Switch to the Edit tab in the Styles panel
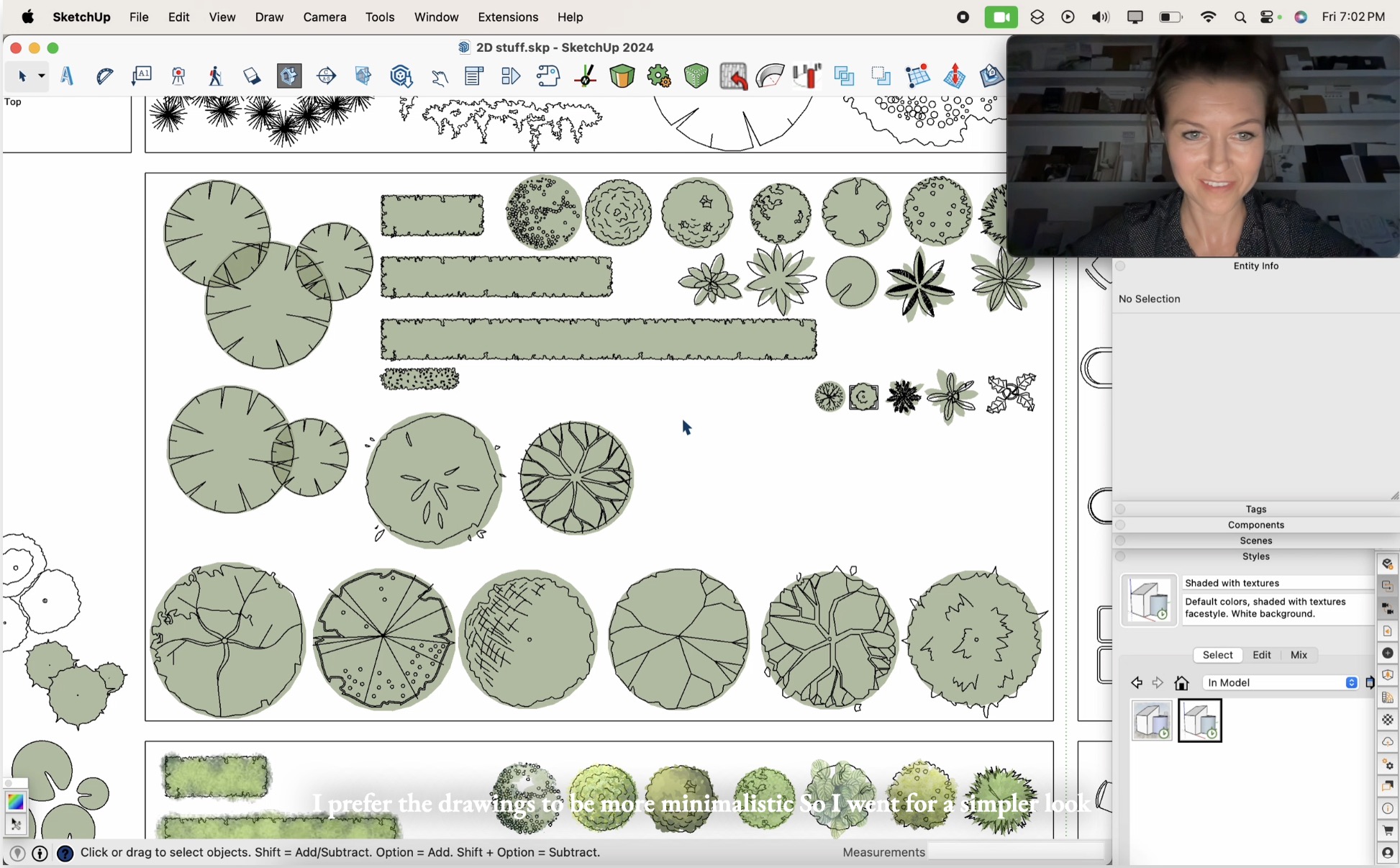Image resolution: width=1400 pixels, height=868 pixels. click(1261, 655)
